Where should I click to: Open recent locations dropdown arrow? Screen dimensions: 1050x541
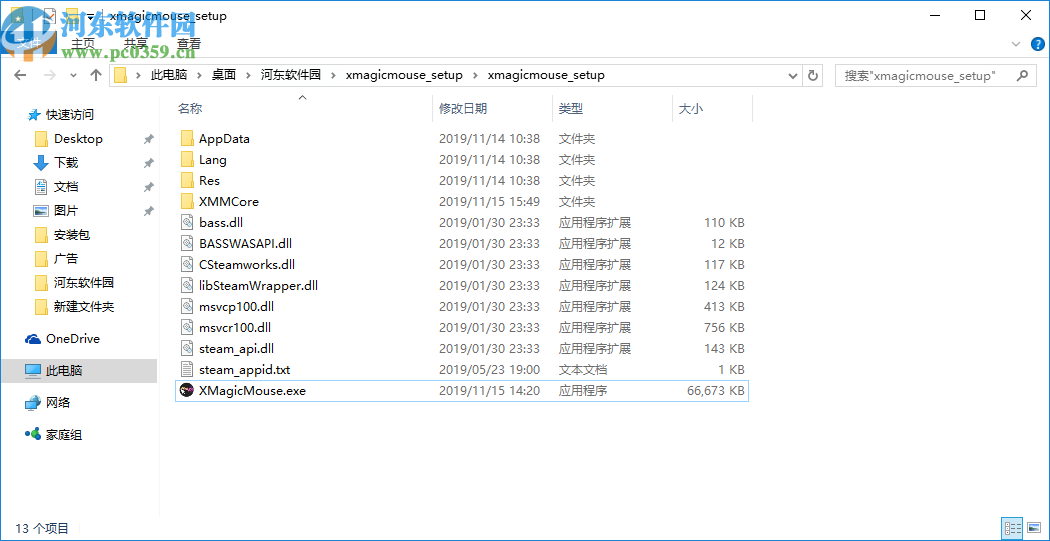pyautogui.click(x=73, y=75)
